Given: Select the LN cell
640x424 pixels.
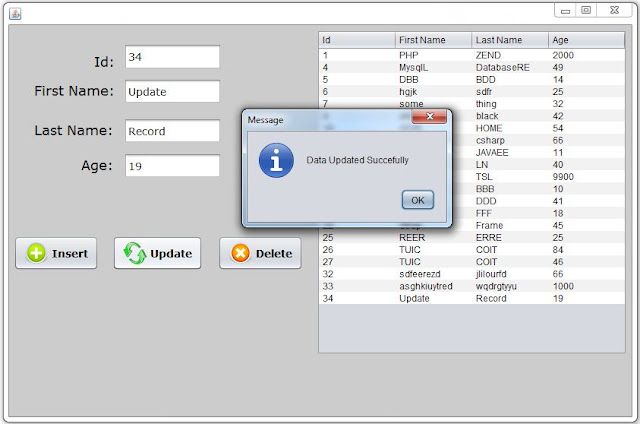Looking at the screenshot, I should click(x=510, y=164).
